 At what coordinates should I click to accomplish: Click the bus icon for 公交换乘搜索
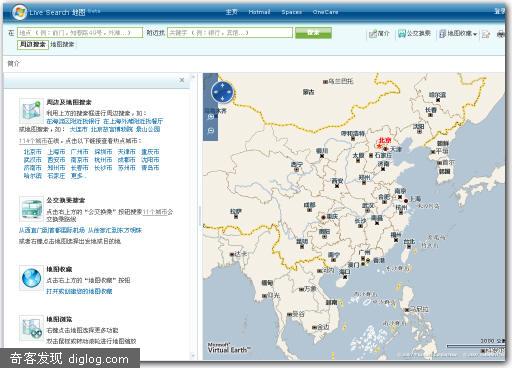[x=31, y=209]
